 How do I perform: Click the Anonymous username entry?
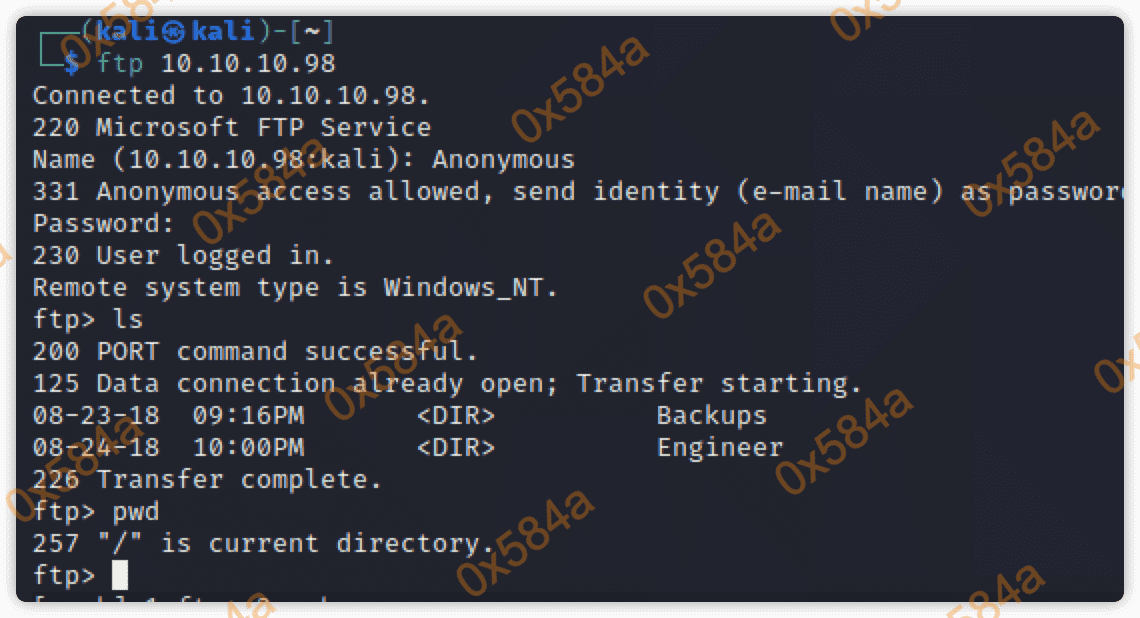(x=503, y=160)
